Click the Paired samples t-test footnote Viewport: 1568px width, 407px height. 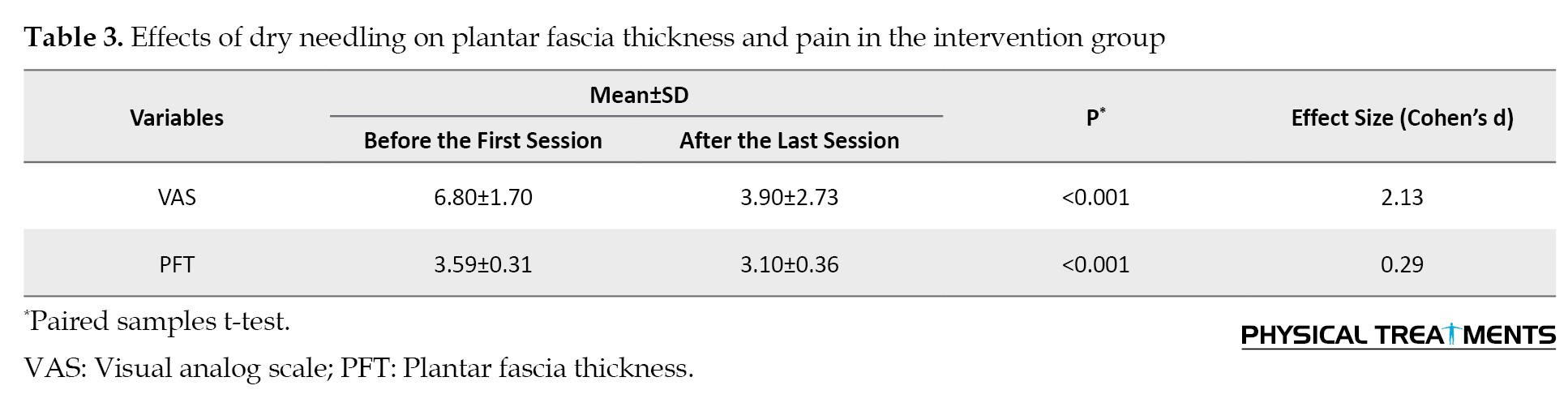tap(157, 321)
